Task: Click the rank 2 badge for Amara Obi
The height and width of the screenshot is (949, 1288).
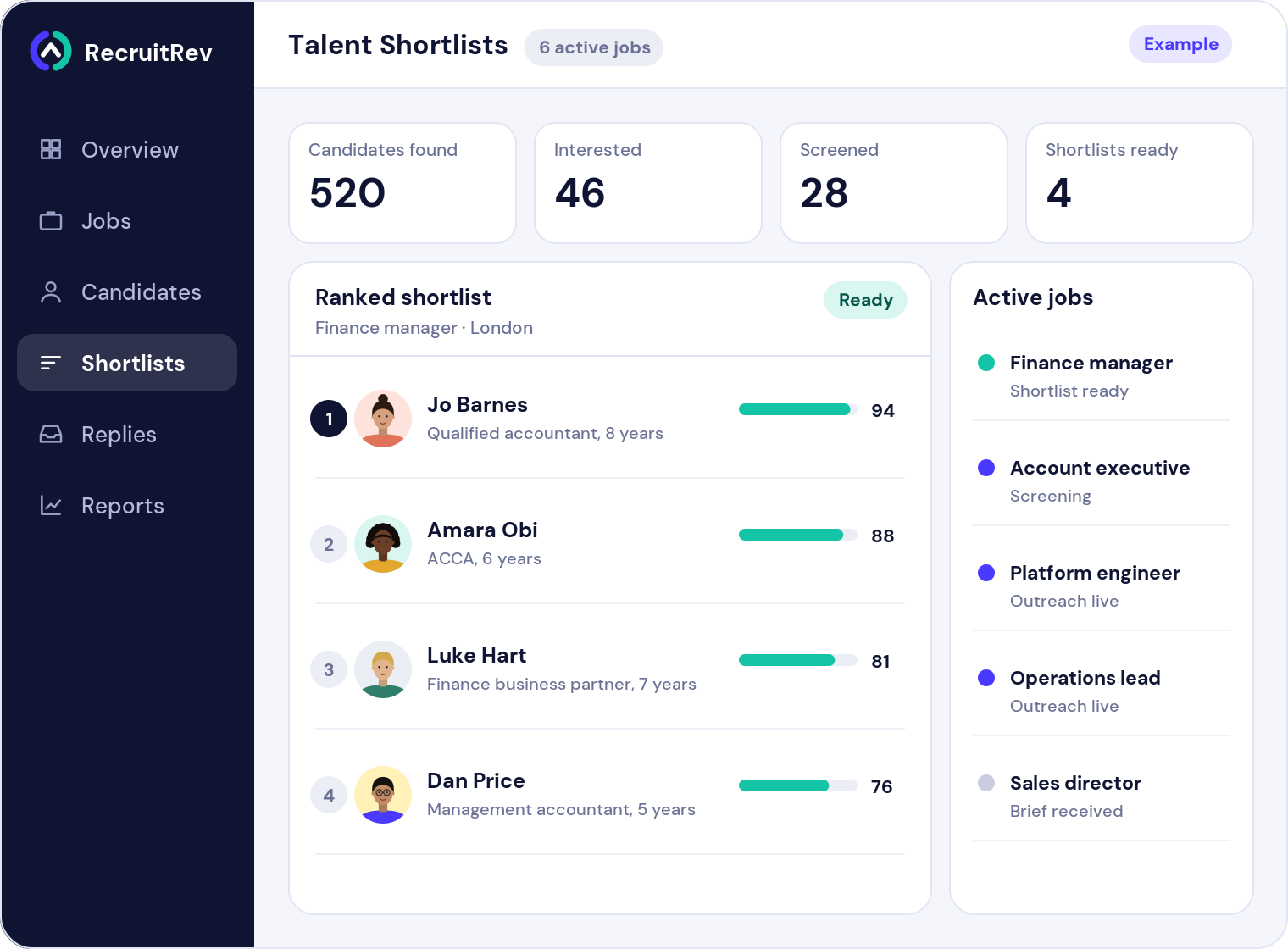Action: tap(329, 544)
